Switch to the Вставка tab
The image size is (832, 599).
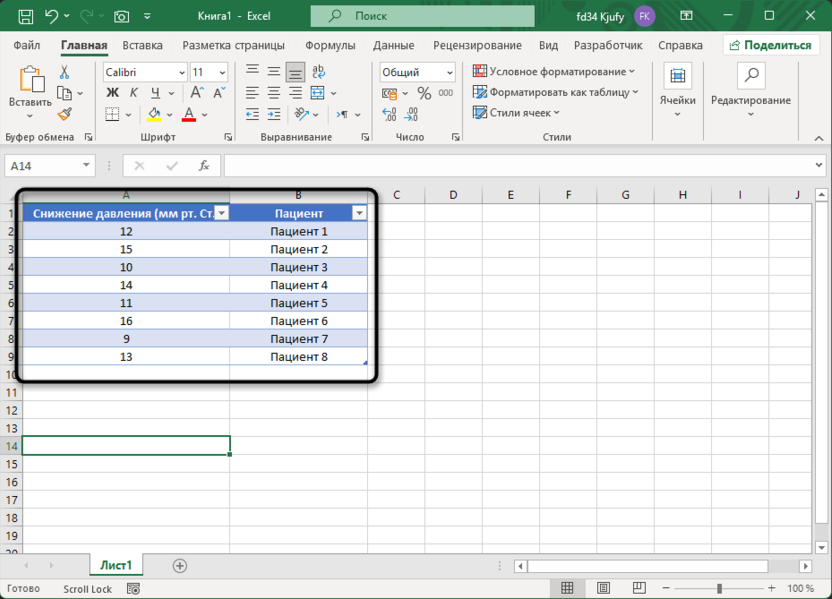pos(142,45)
